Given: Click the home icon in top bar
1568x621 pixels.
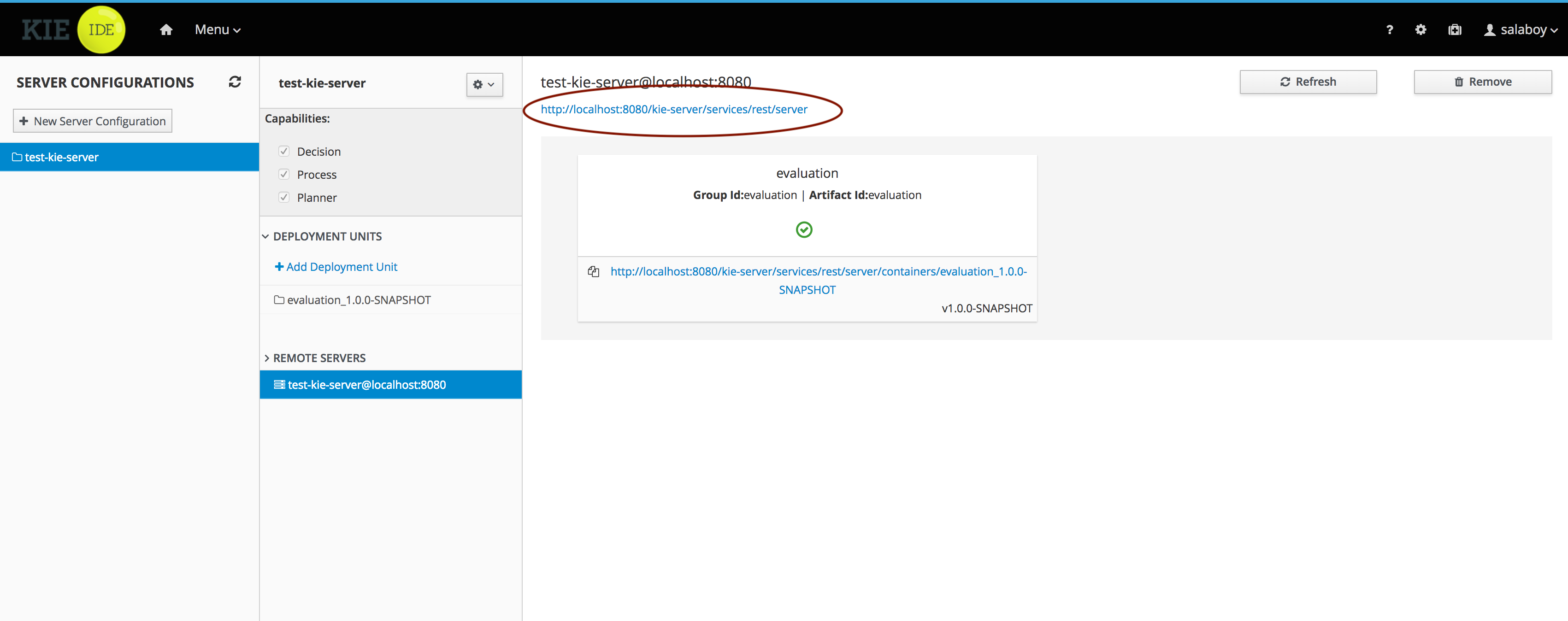Looking at the screenshot, I should coord(165,30).
